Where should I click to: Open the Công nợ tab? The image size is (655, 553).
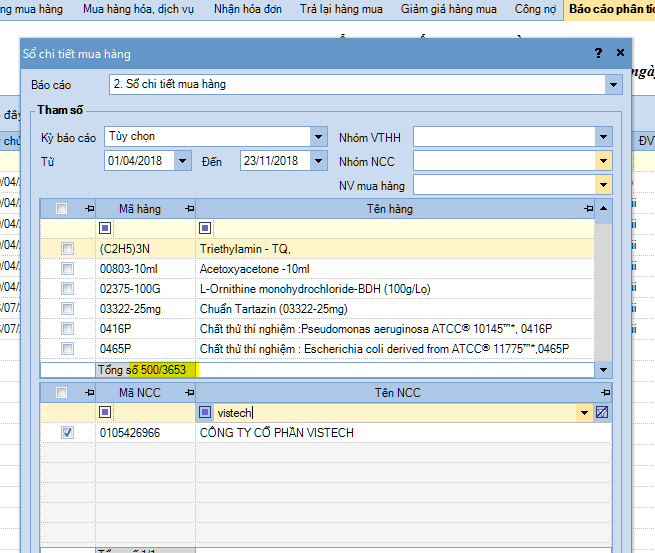(x=535, y=9)
